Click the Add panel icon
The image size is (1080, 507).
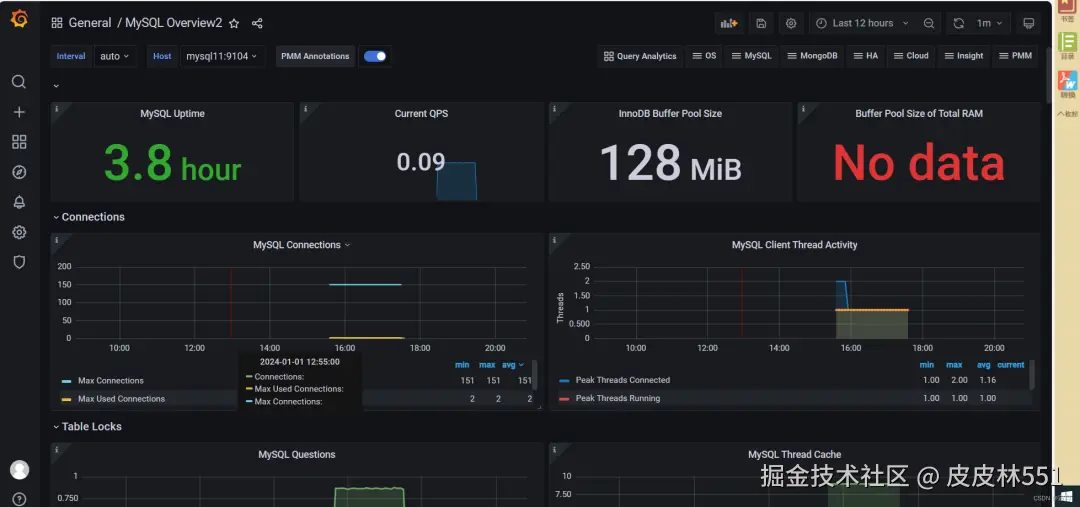729,23
